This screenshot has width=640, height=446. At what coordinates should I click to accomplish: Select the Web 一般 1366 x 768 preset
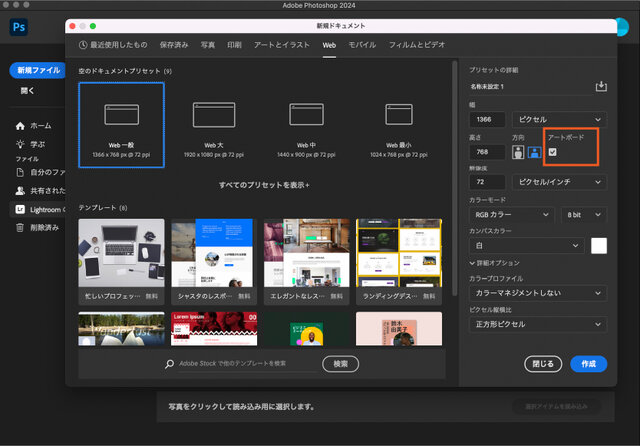(x=122, y=125)
